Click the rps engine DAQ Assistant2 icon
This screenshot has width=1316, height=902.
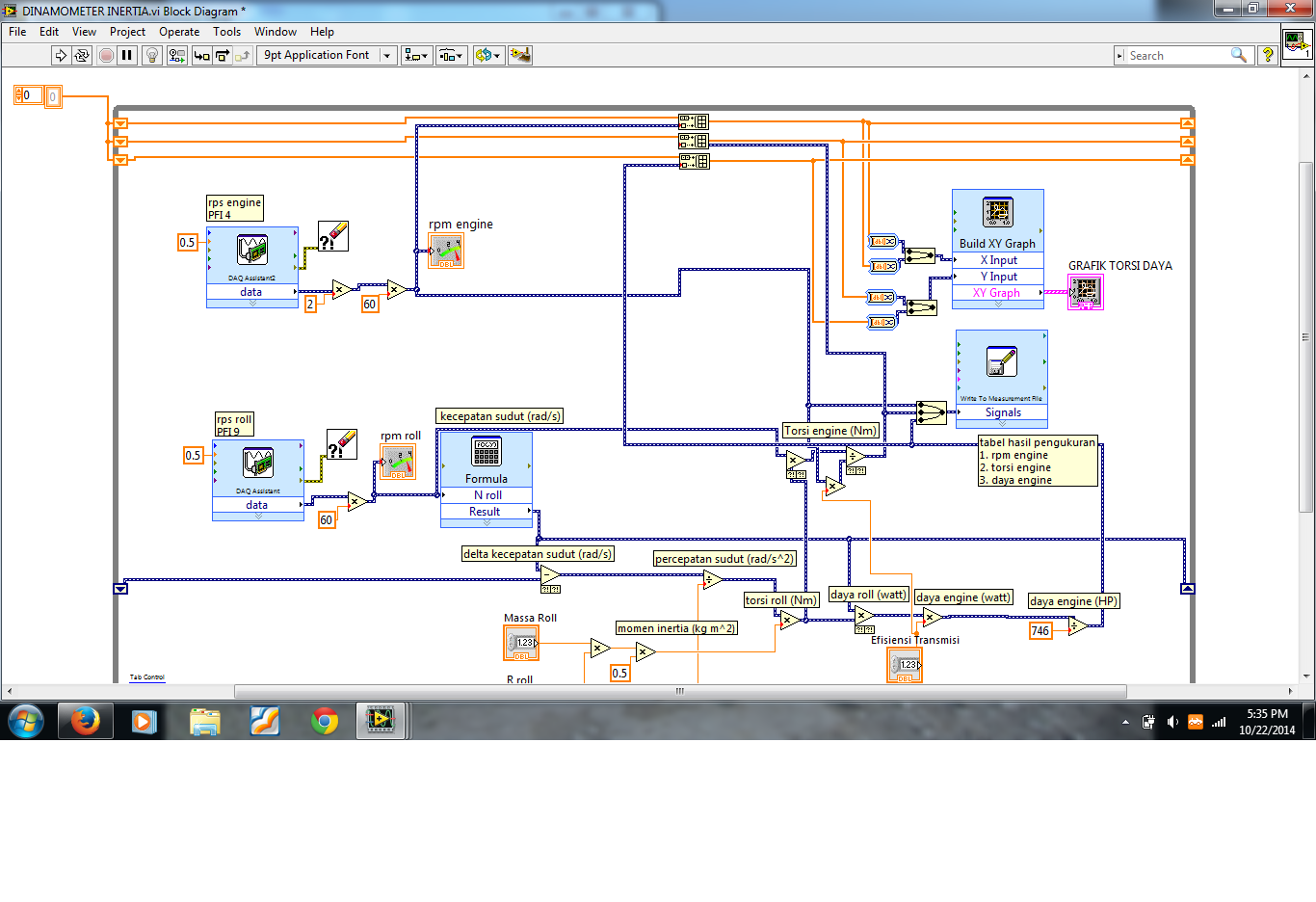point(252,251)
